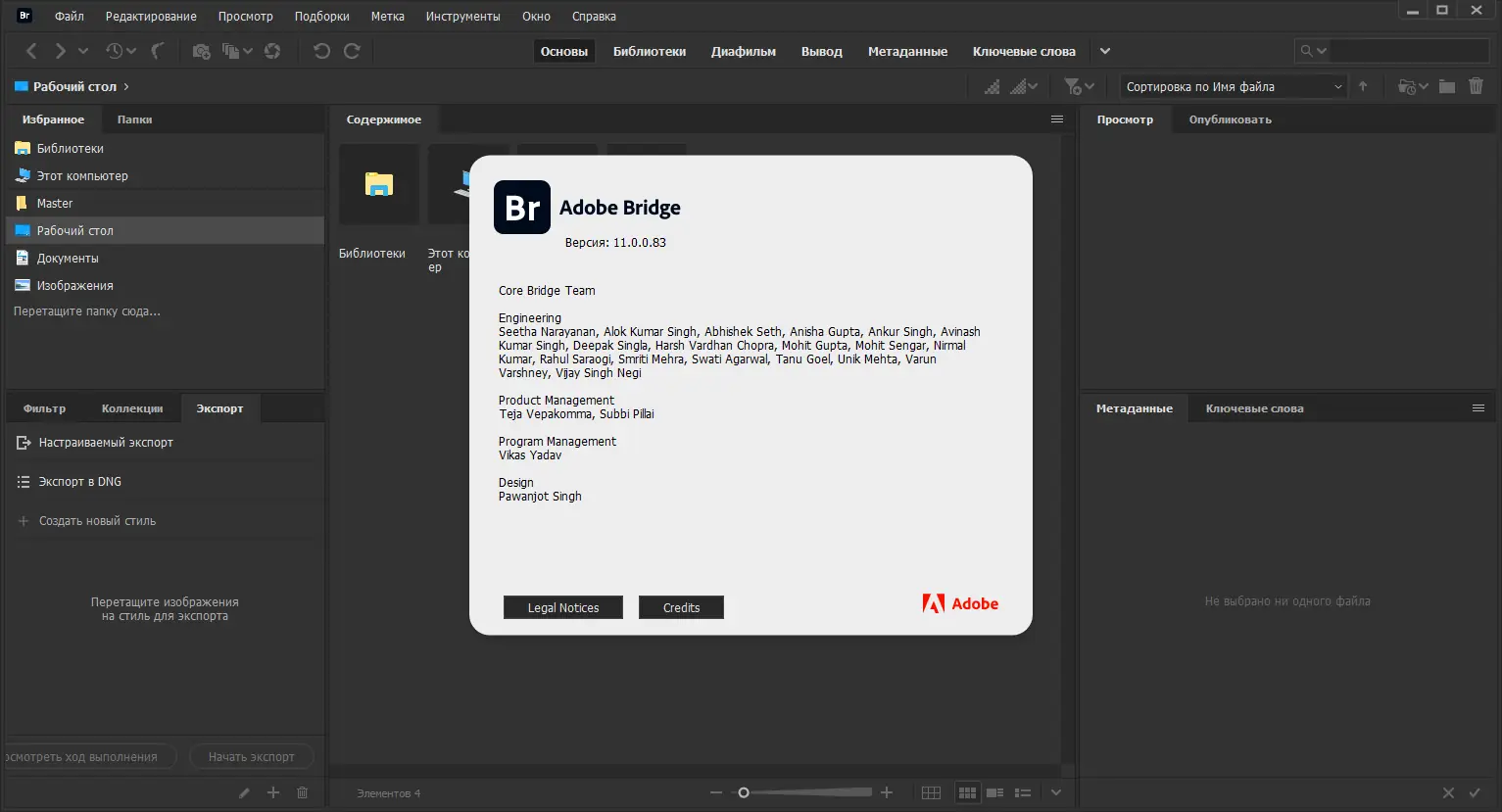
Task: Click the thumbnail zoom slider handle
Action: coord(744,793)
